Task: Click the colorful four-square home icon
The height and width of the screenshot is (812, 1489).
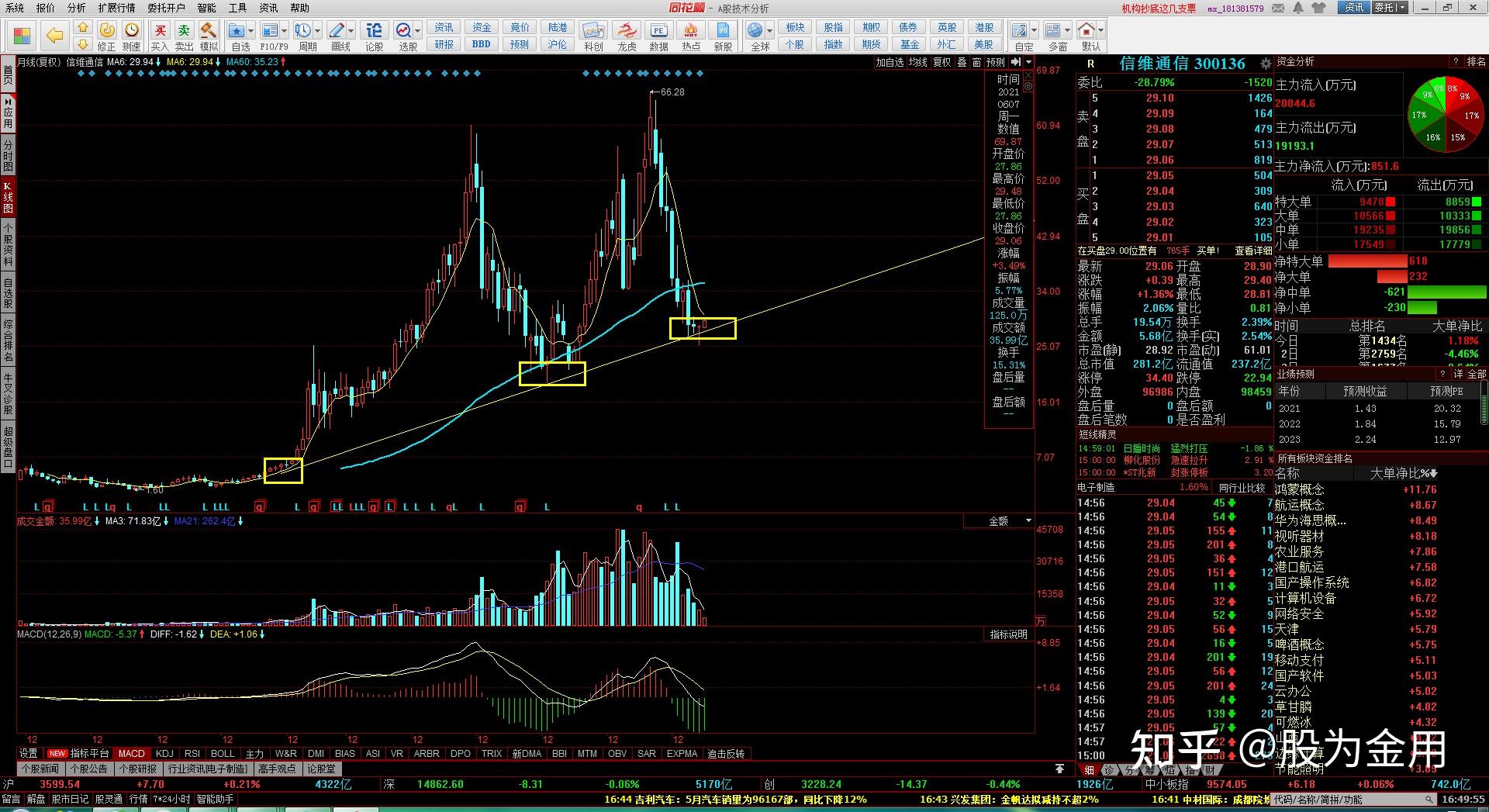Action: pyautogui.click(x=22, y=36)
